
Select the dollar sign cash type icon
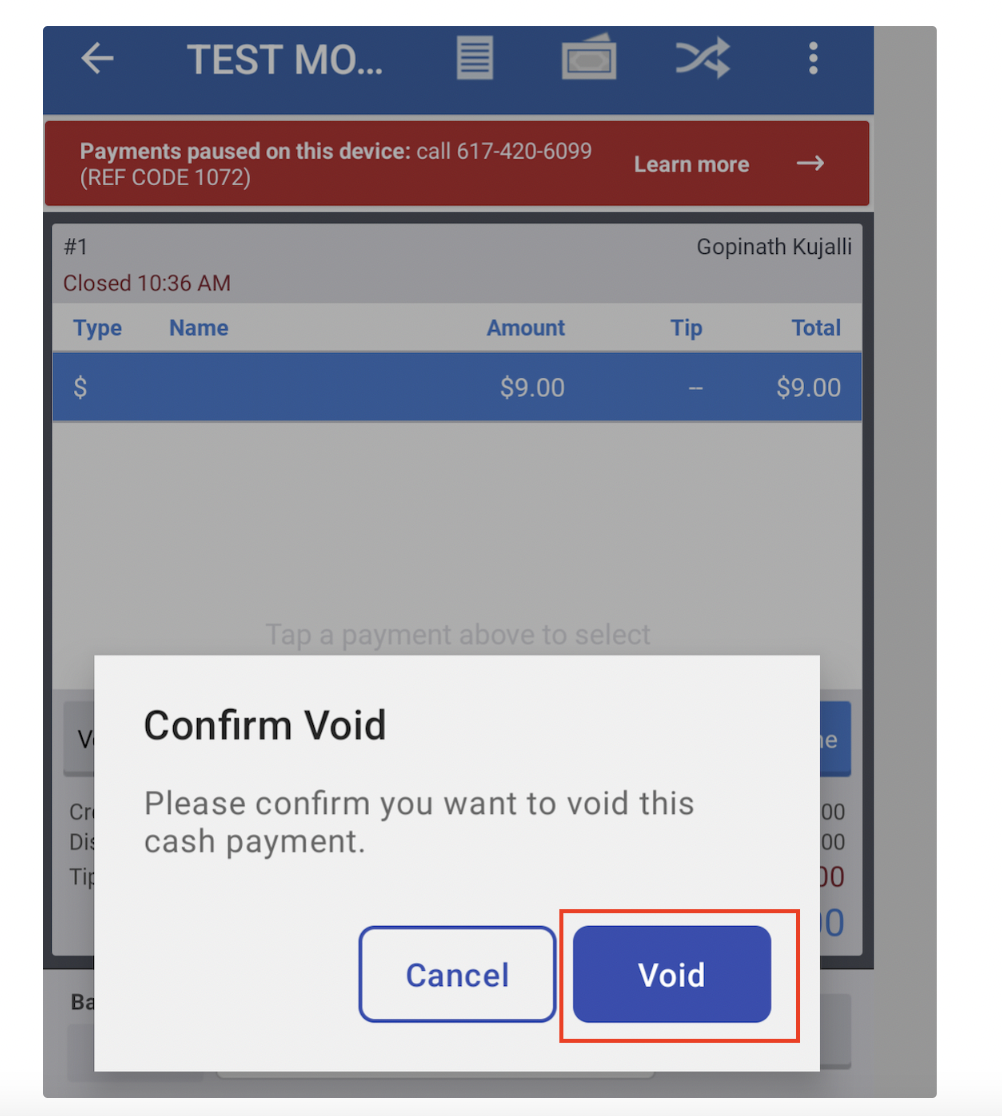[80, 387]
